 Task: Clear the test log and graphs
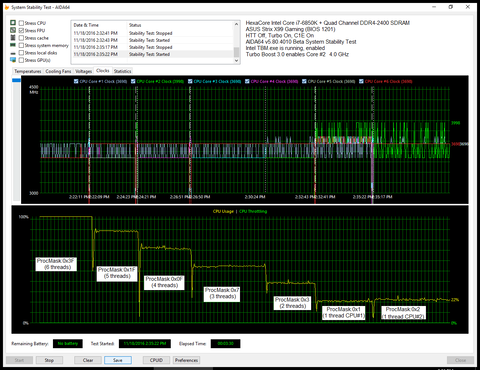click(88, 360)
